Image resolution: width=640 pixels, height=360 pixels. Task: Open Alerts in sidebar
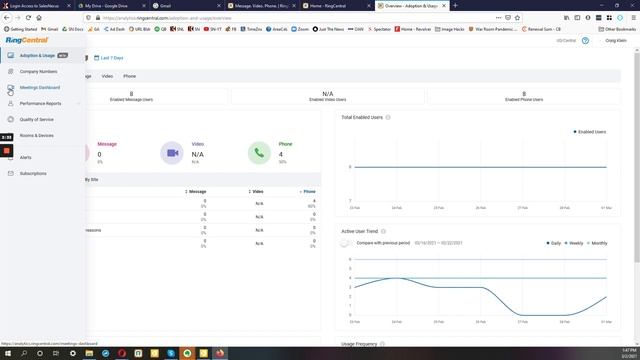pos(25,158)
